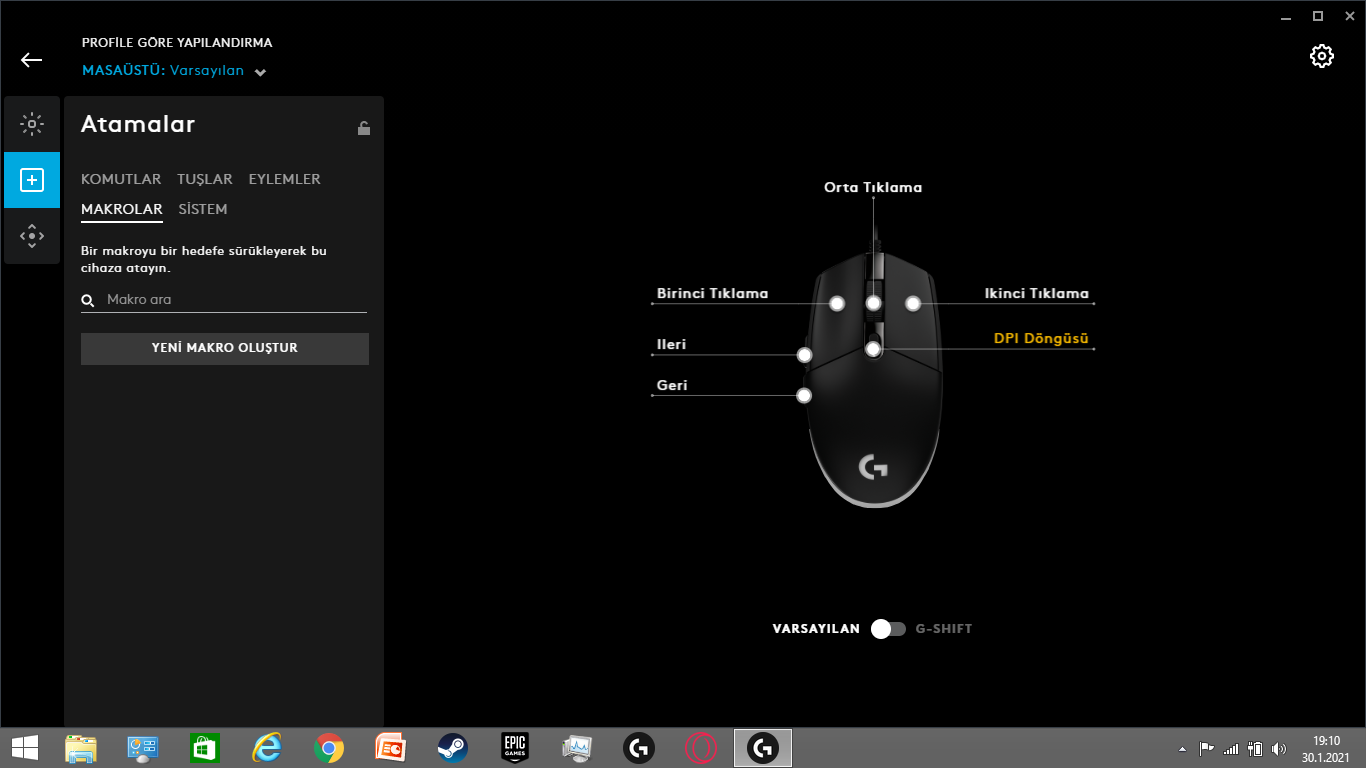Image resolution: width=1366 pixels, height=768 pixels.
Task: Click the Ikinci Tıklama label
Action: click(x=1037, y=293)
